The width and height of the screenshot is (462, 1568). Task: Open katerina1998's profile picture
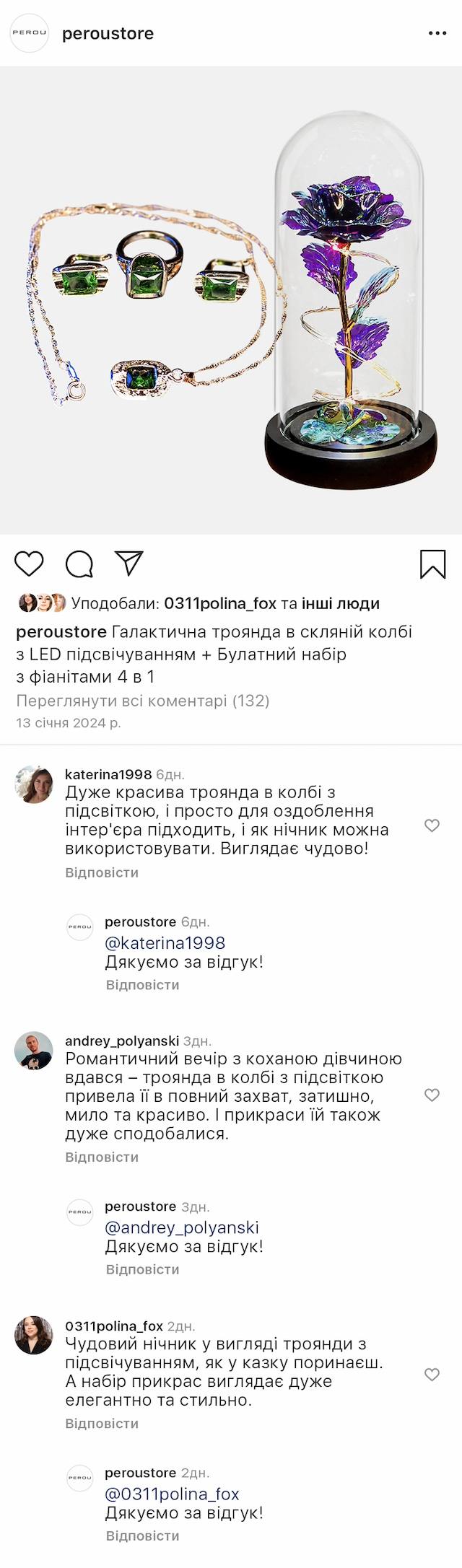[34, 784]
